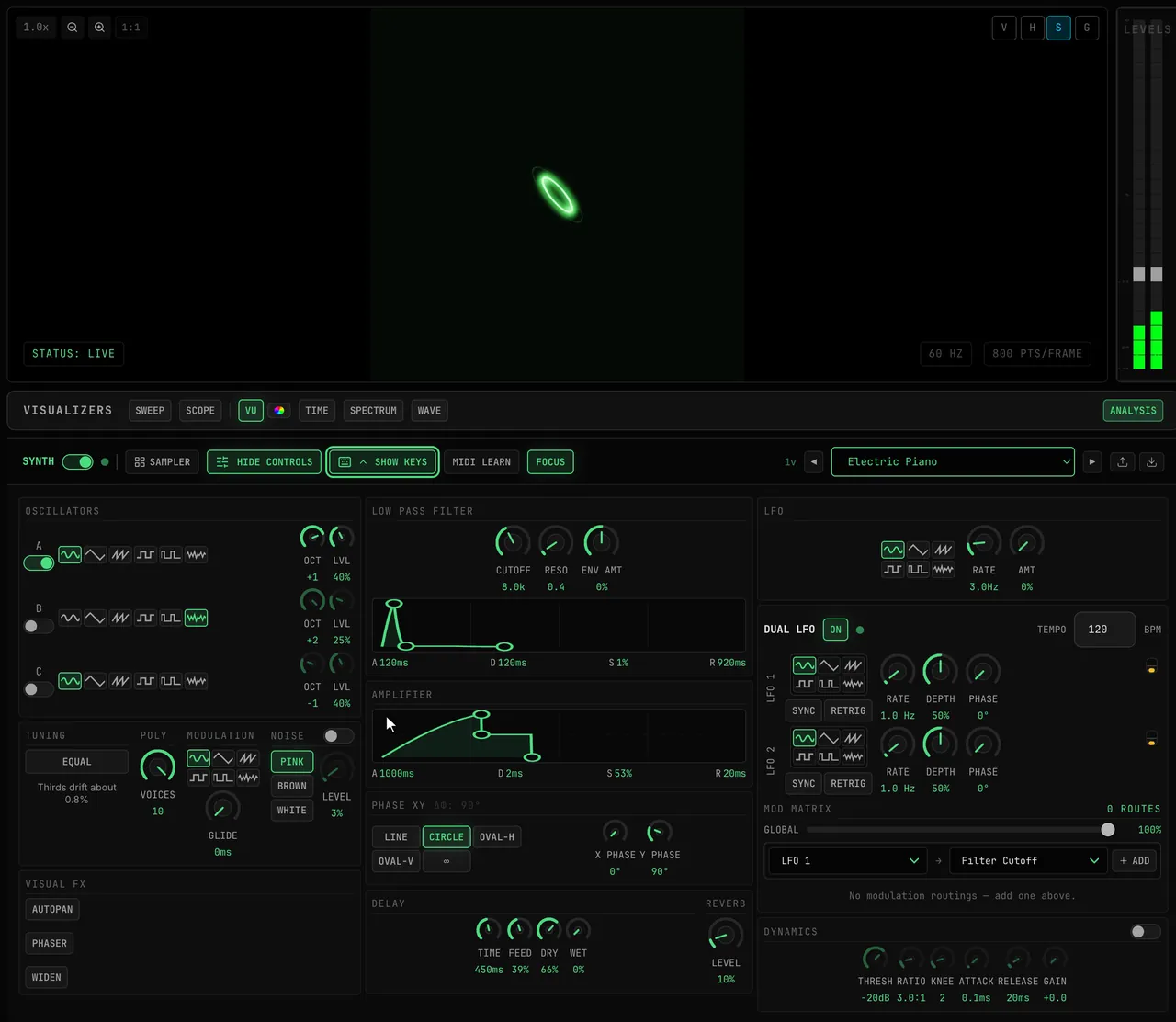Click the preset upload icon
This screenshot has height=1022, width=1176.
pos(1122,462)
